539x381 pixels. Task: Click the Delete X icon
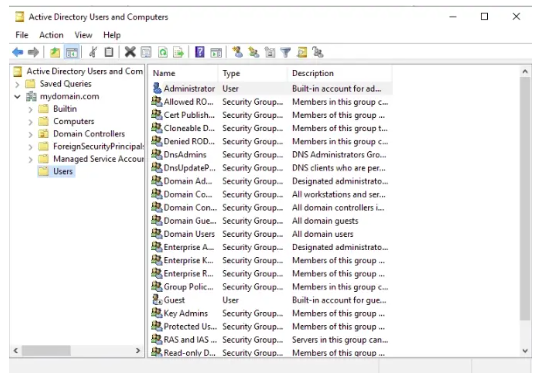[130, 52]
